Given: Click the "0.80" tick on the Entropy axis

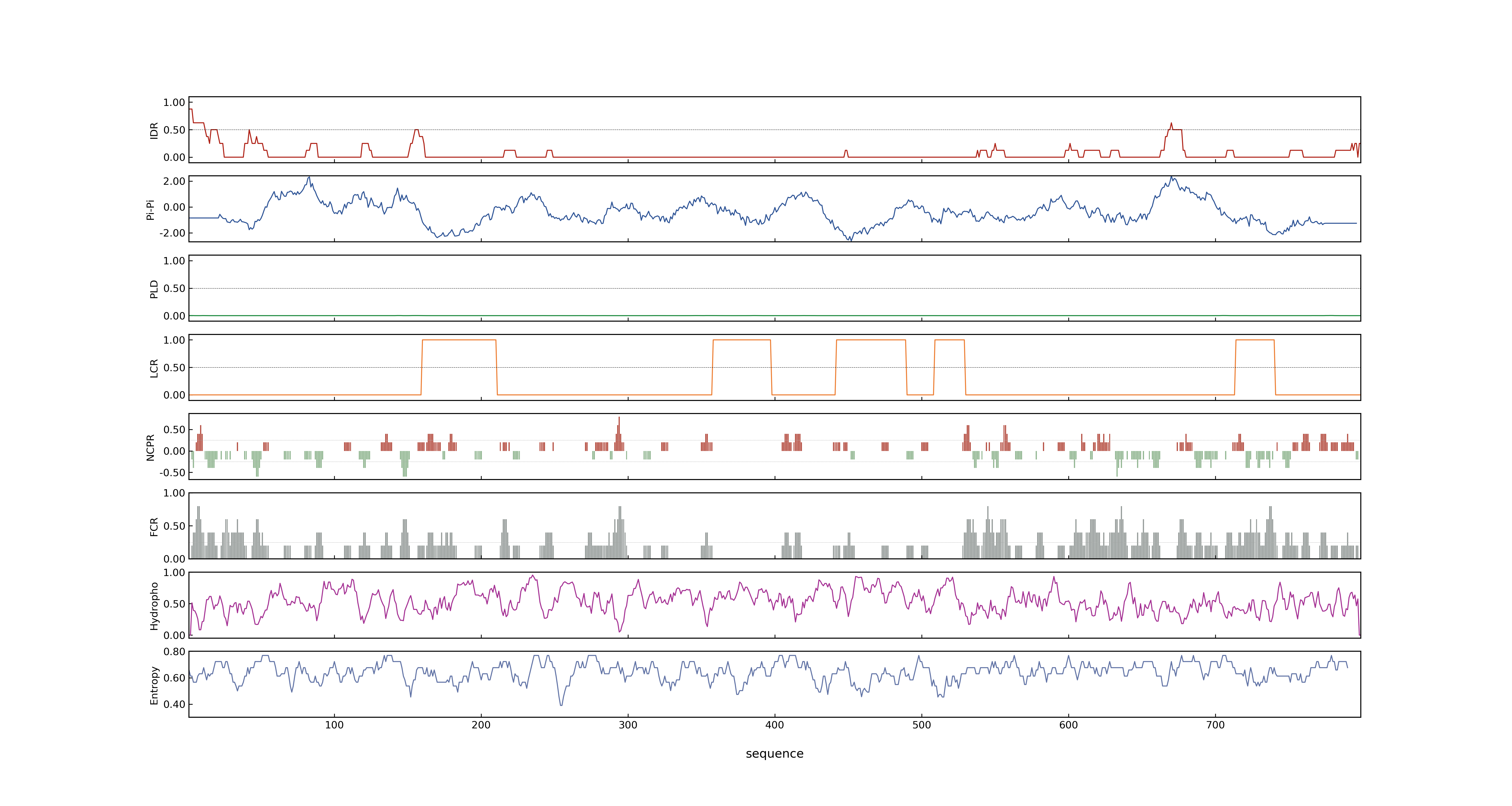Looking at the screenshot, I should point(174,652).
